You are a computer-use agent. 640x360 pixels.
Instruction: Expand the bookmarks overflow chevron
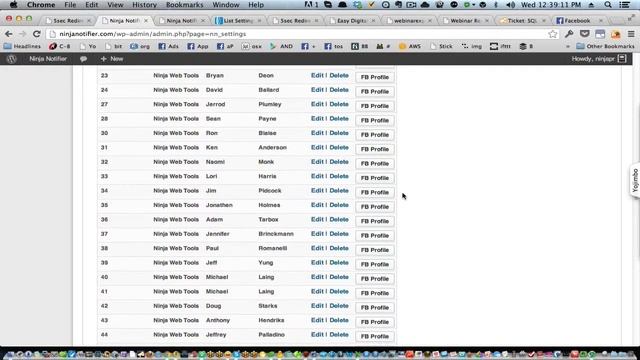[567, 47]
